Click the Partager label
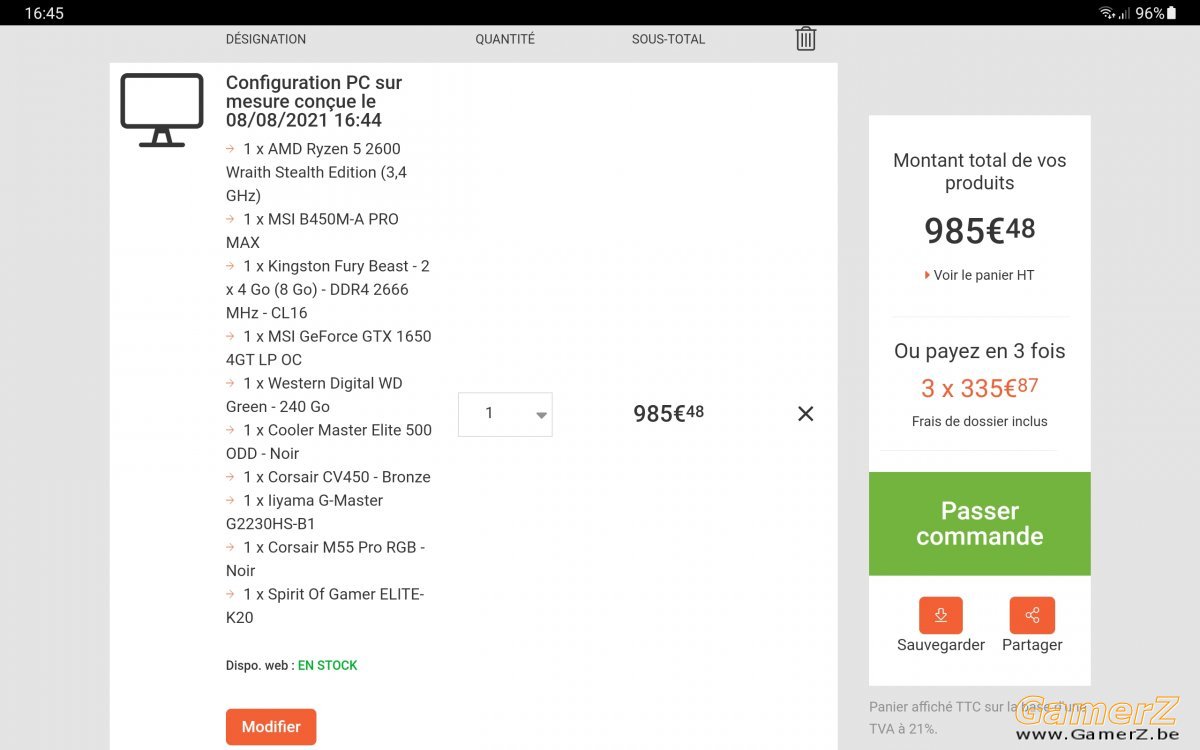Image resolution: width=1200 pixels, height=750 pixels. point(1032,645)
